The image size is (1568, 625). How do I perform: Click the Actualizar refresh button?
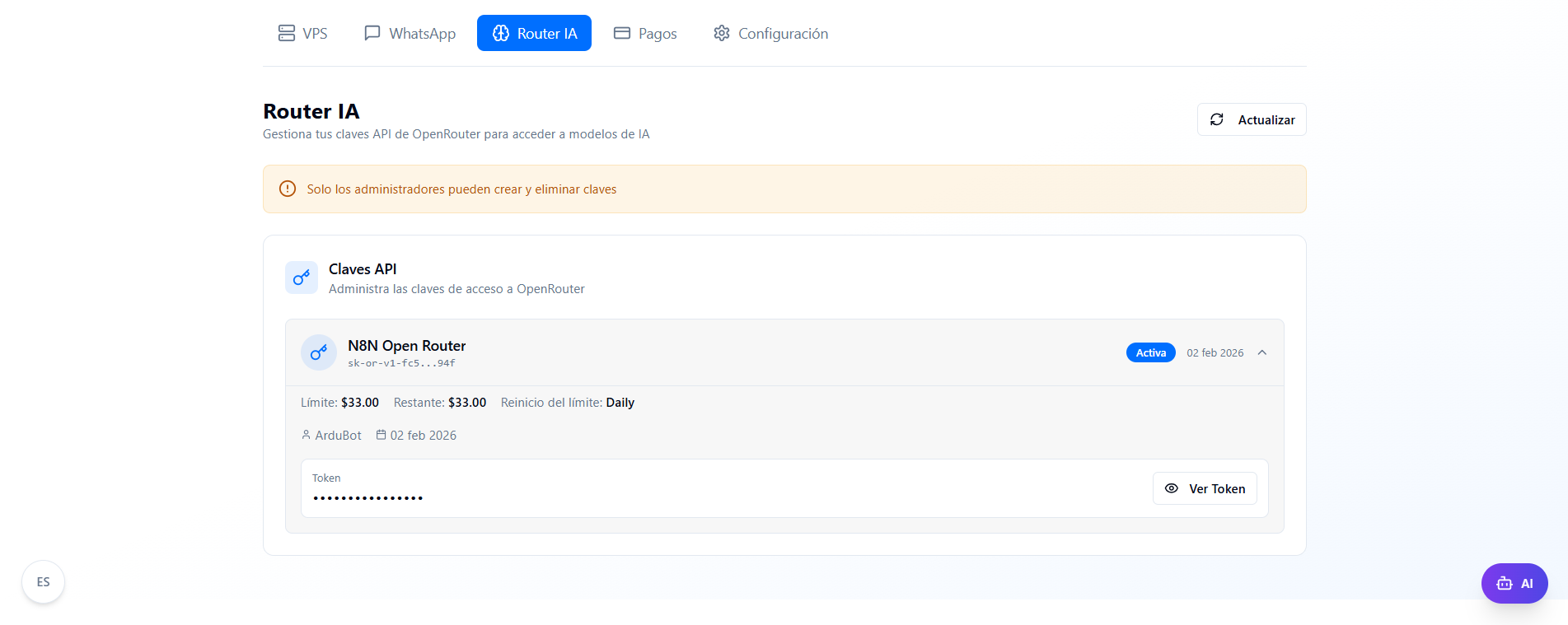point(1252,119)
